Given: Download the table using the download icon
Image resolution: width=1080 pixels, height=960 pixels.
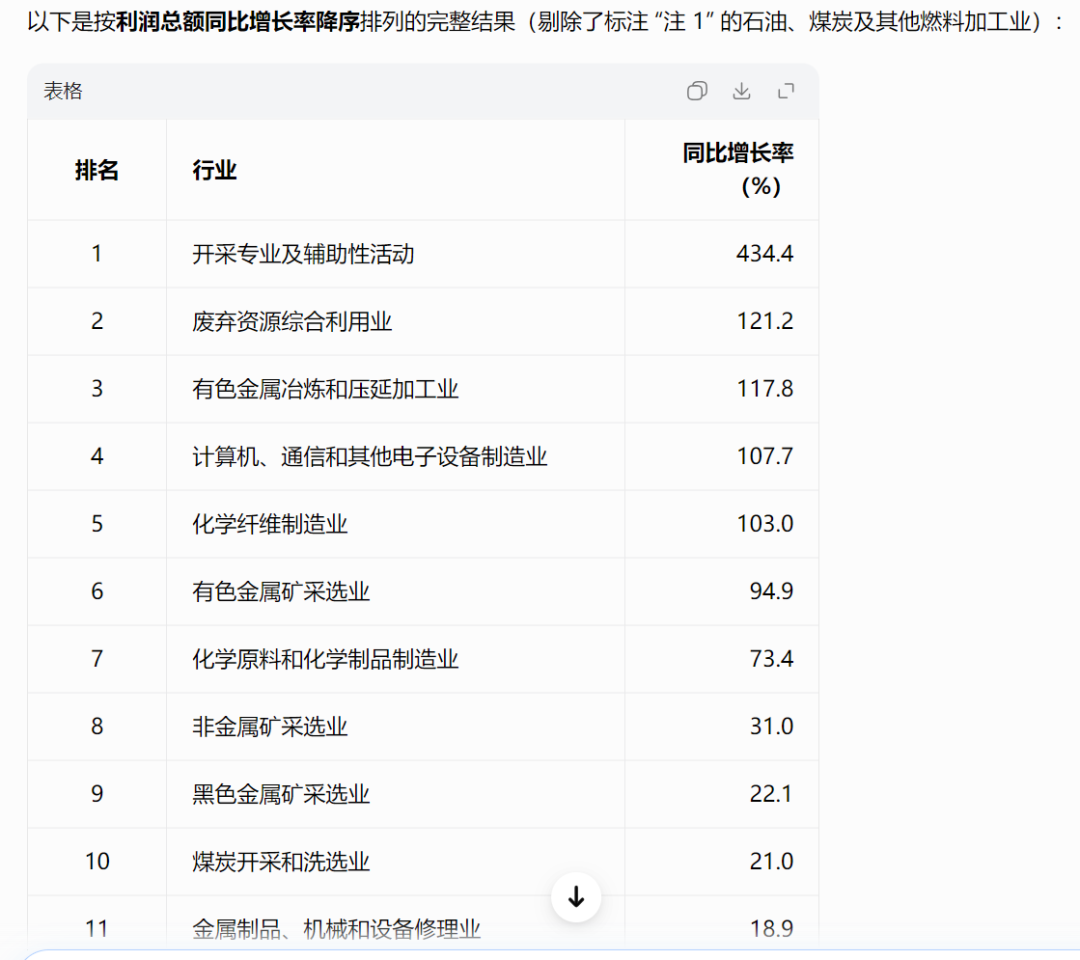Looking at the screenshot, I should 741,91.
